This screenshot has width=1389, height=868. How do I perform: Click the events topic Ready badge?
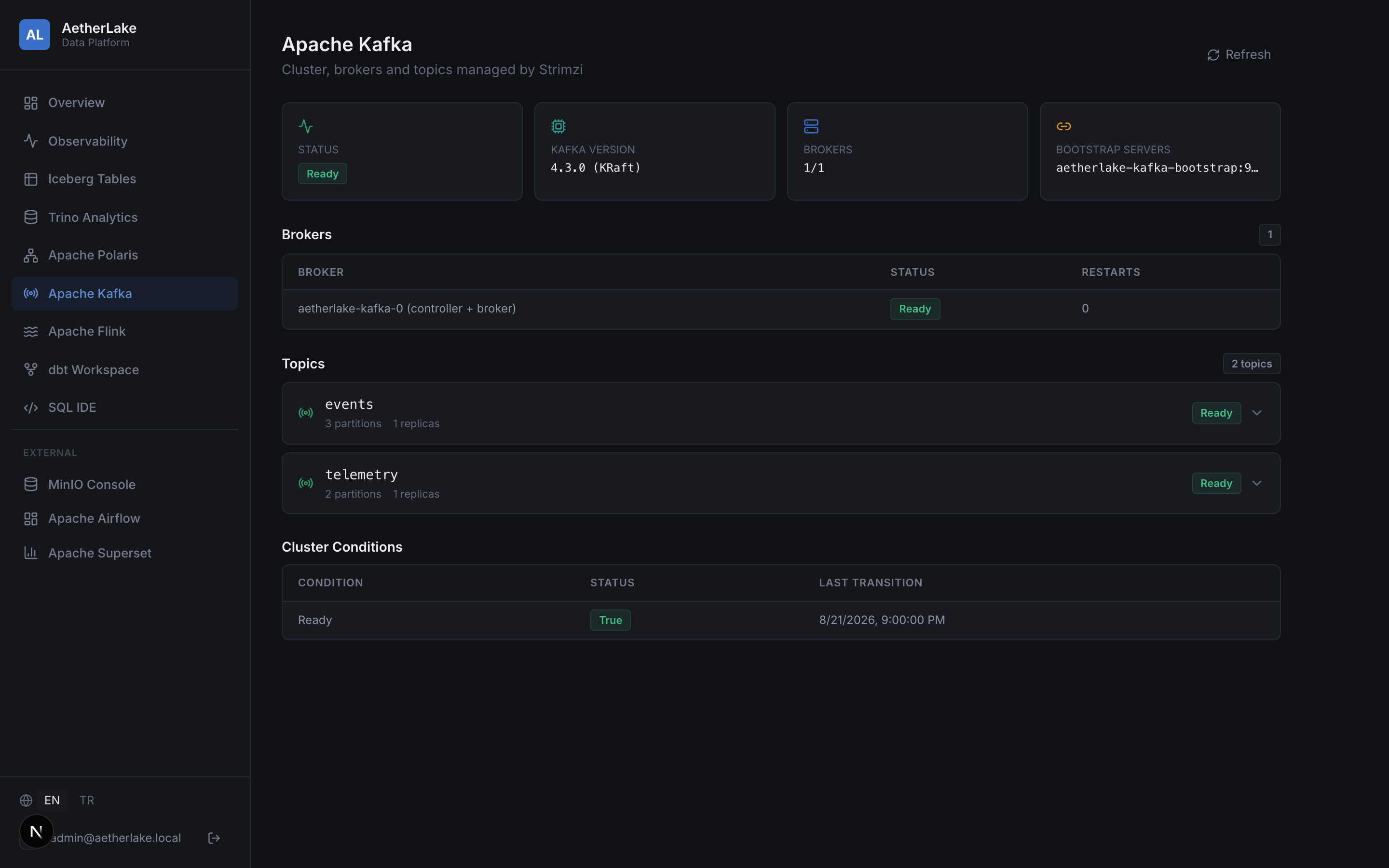pos(1216,413)
